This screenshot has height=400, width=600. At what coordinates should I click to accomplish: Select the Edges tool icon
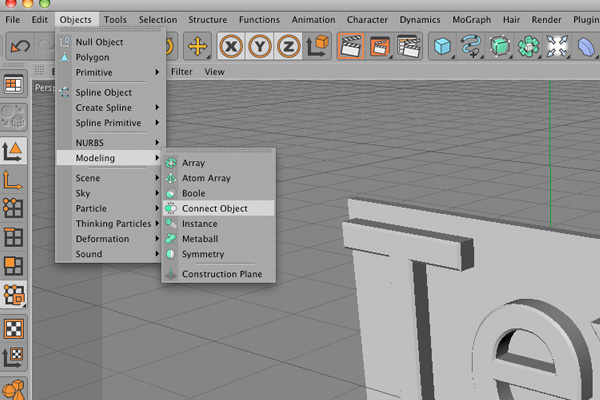click(x=13, y=237)
